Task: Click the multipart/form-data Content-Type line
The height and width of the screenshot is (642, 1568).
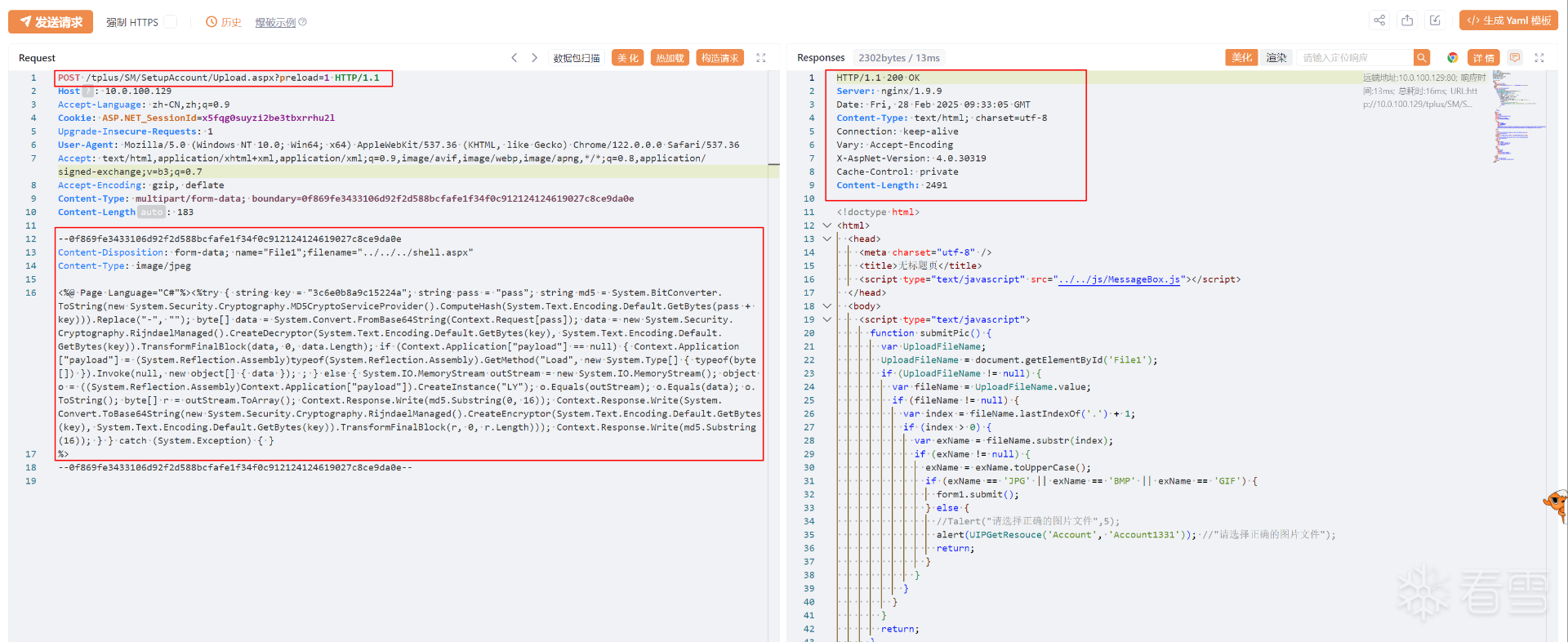Action: point(346,198)
